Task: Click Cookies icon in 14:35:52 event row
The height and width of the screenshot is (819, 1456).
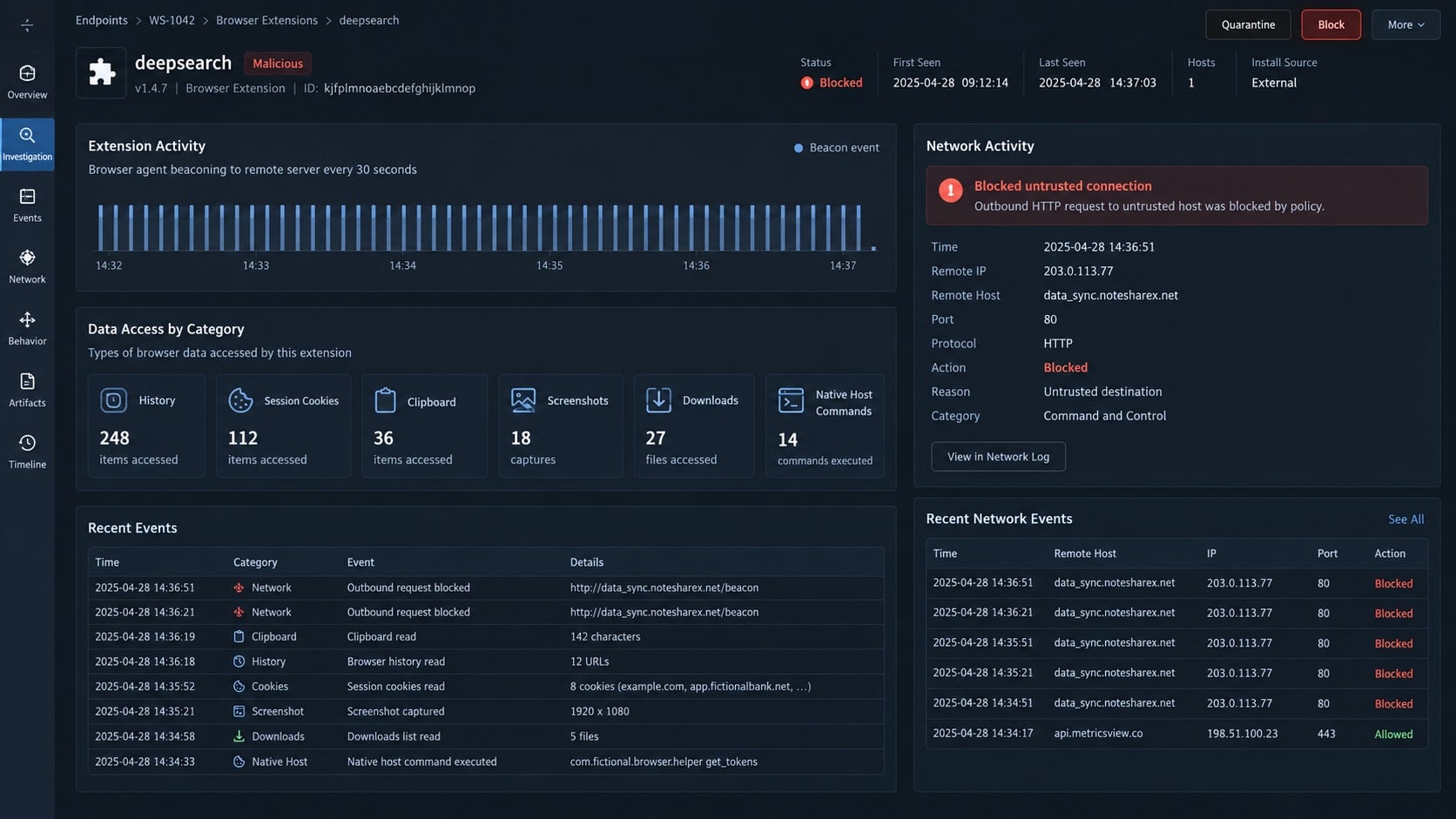Action: pyautogui.click(x=239, y=686)
